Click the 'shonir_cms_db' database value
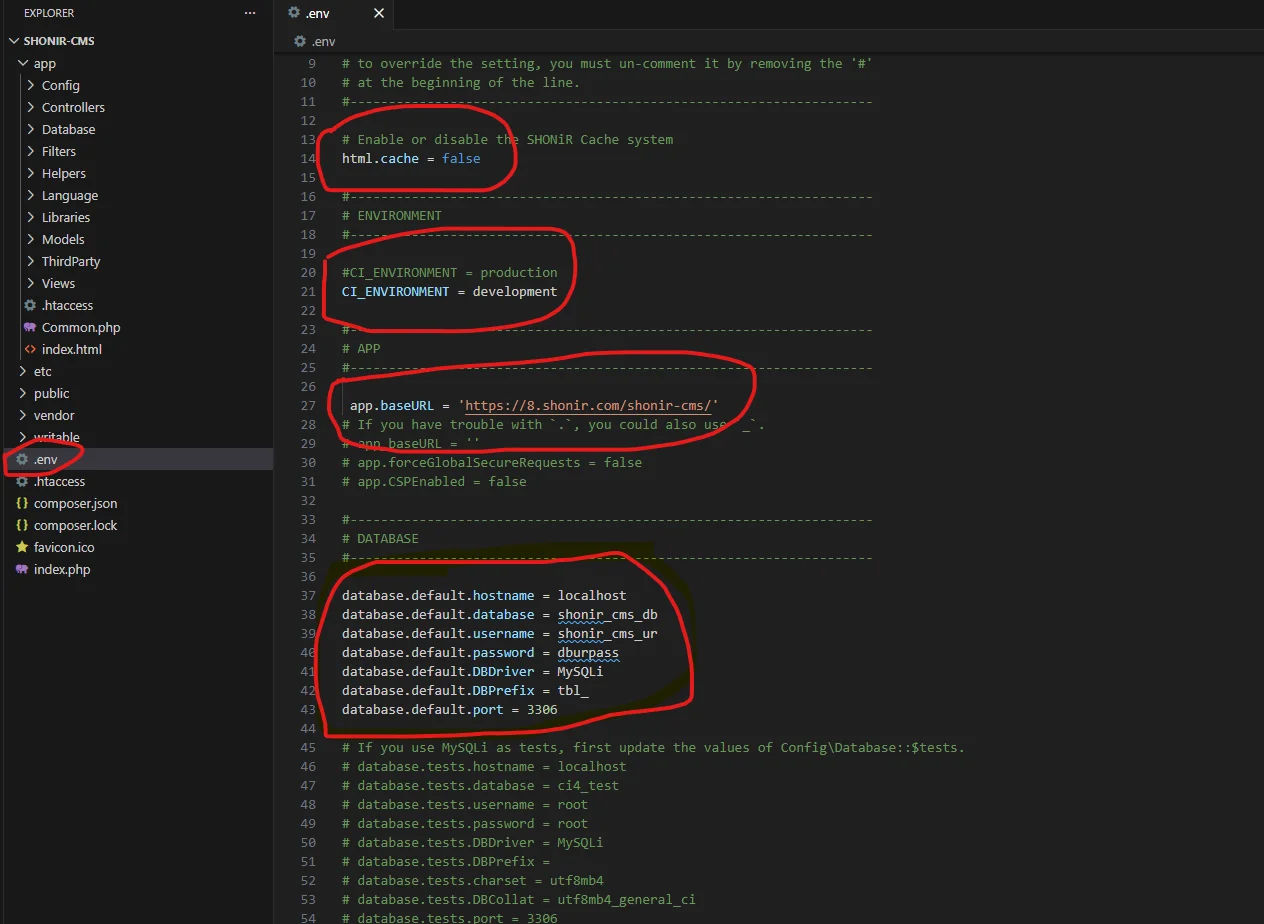 pyautogui.click(x=608, y=614)
